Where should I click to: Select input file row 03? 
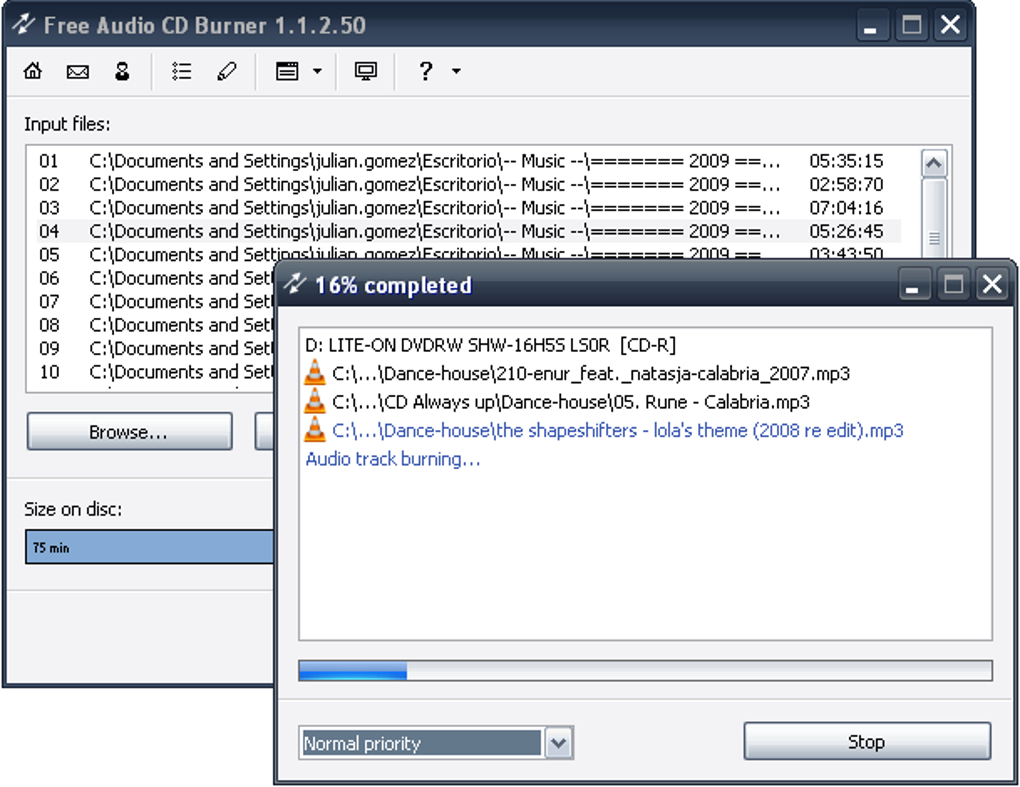click(468, 207)
